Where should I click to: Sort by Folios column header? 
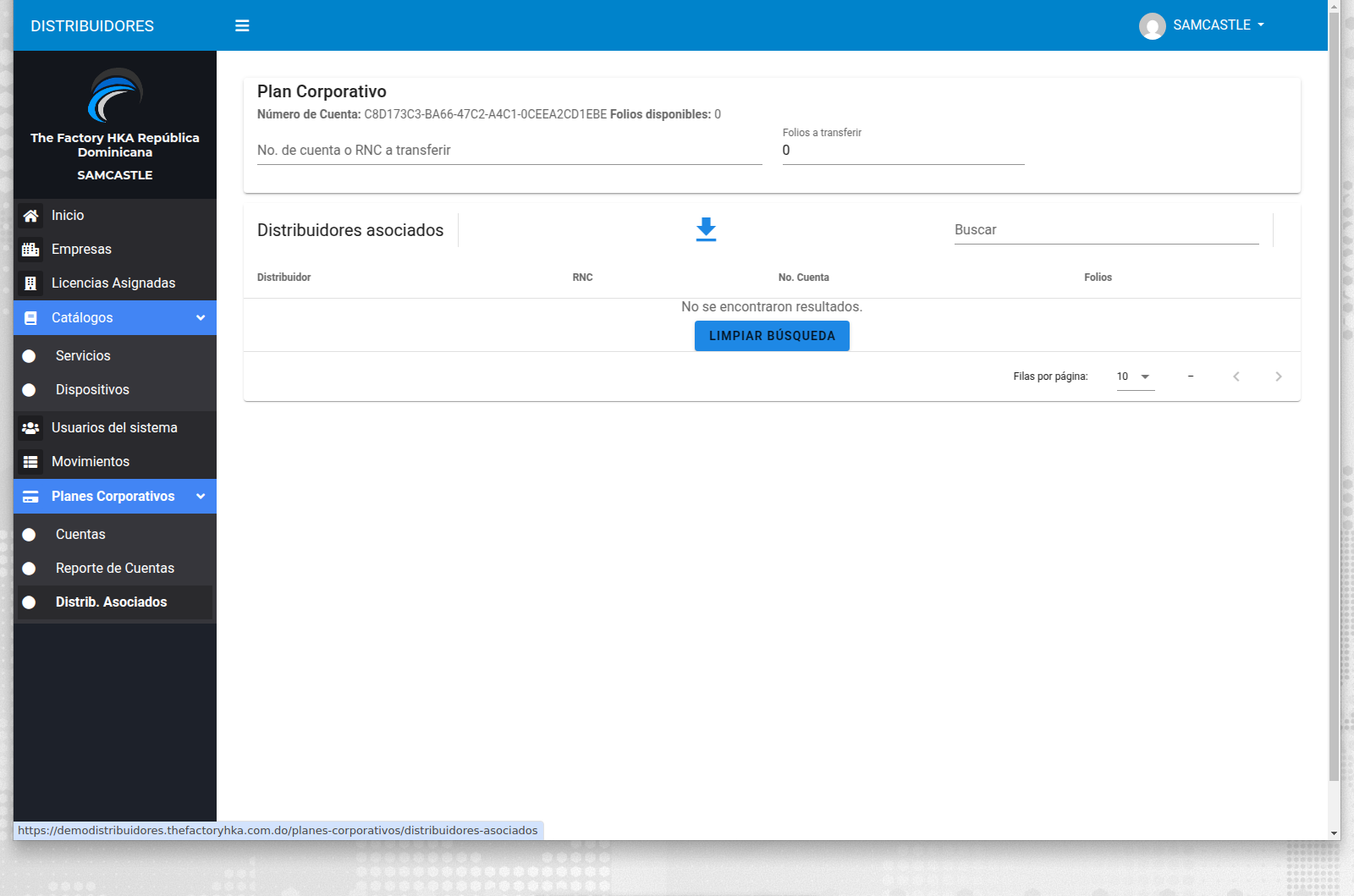[x=1098, y=278]
